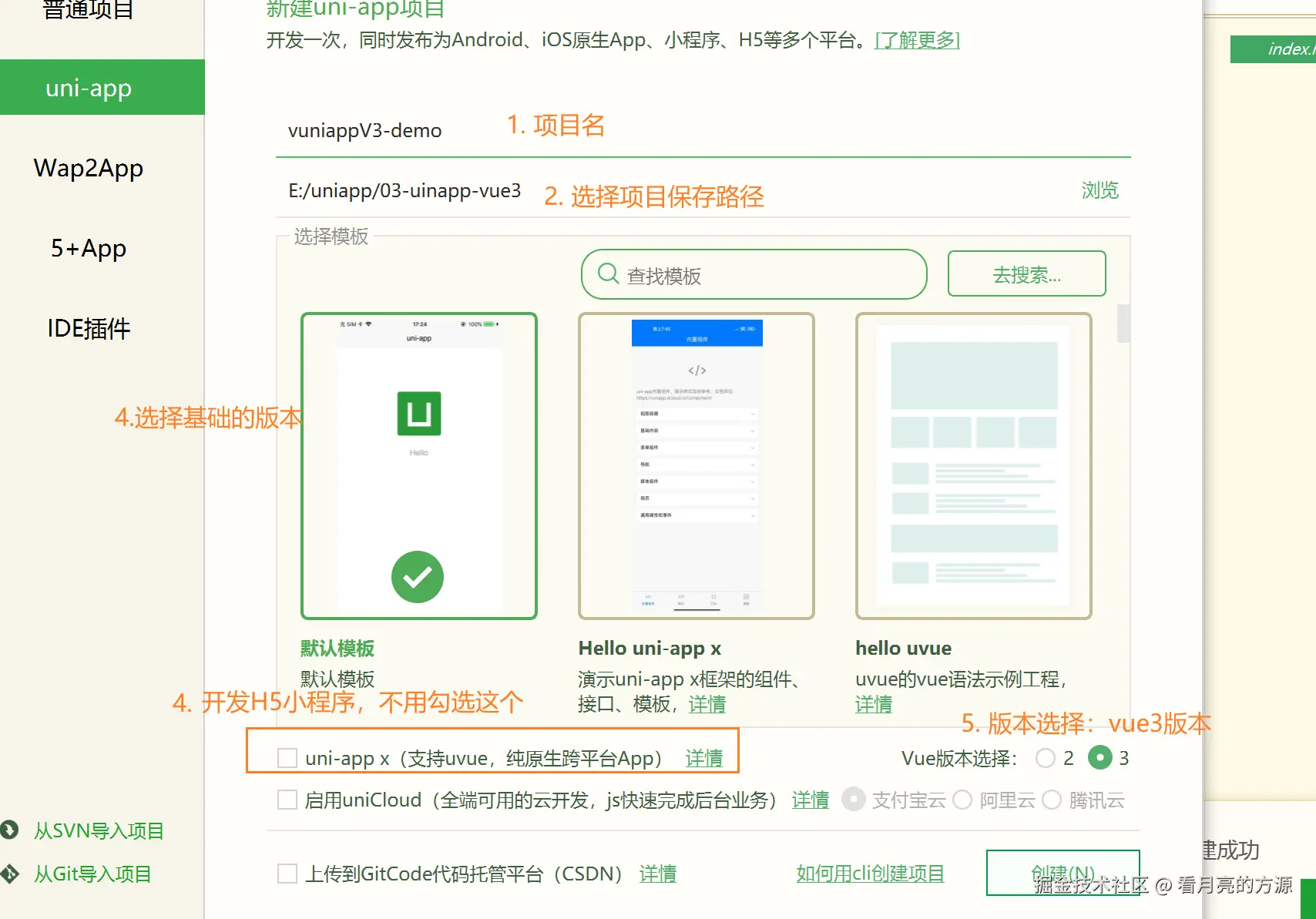This screenshot has width=1316, height=919.
Task: Open 详情 link for GitCode upload
Action: [x=657, y=874]
